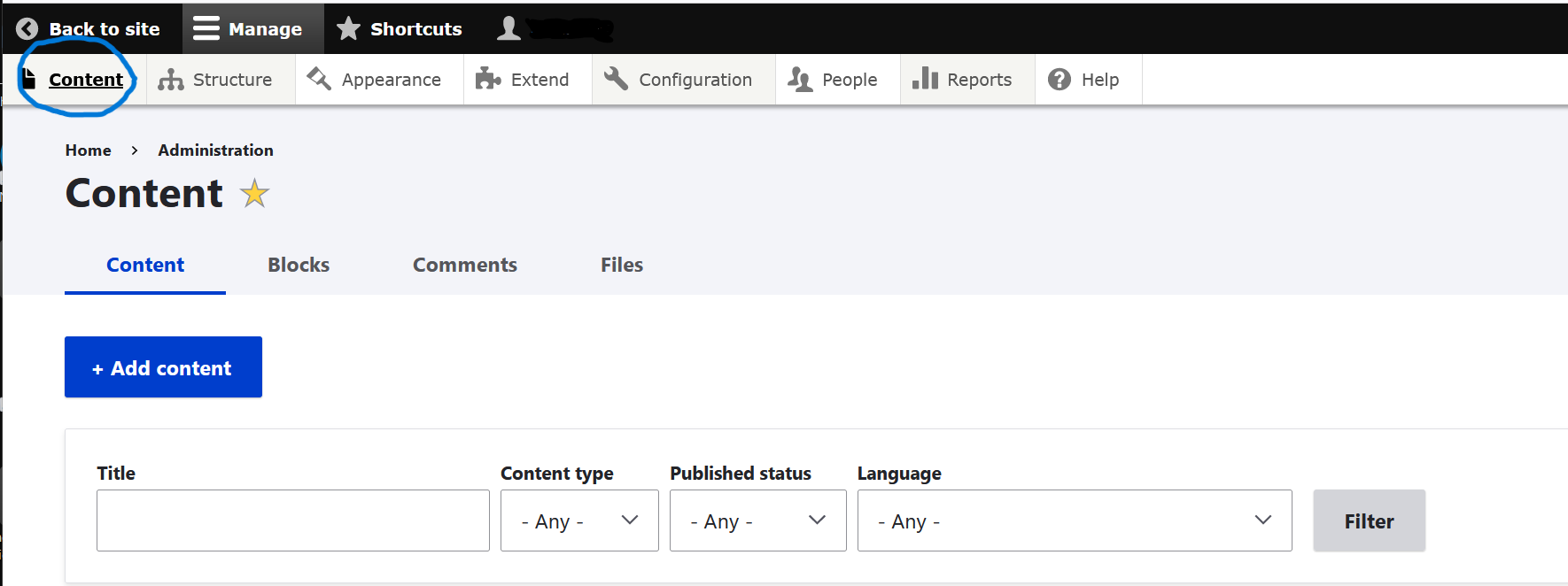The width and height of the screenshot is (1568, 586).
Task: Click the Manage toolbar label
Action: pos(265,29)
